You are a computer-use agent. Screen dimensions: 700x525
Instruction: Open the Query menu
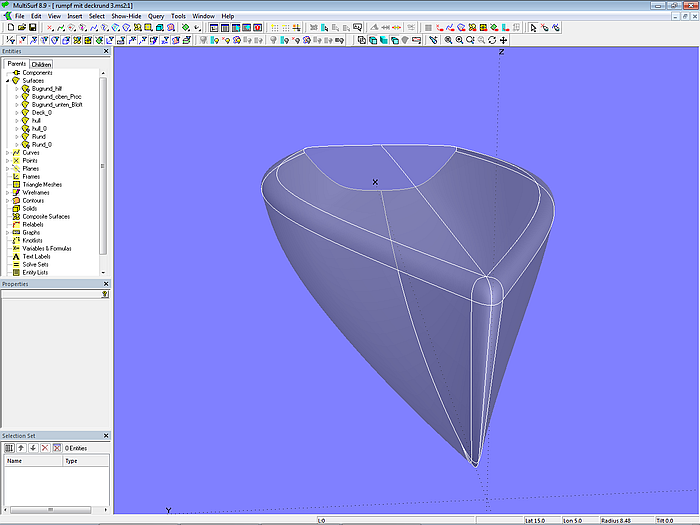[156, 16]
